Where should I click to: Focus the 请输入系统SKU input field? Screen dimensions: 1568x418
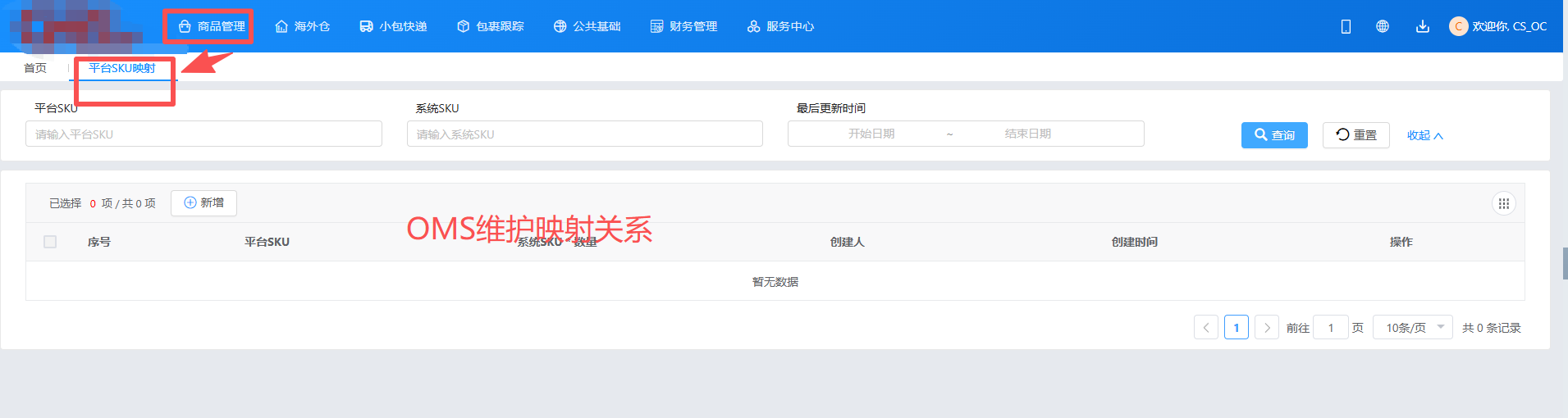585,134
